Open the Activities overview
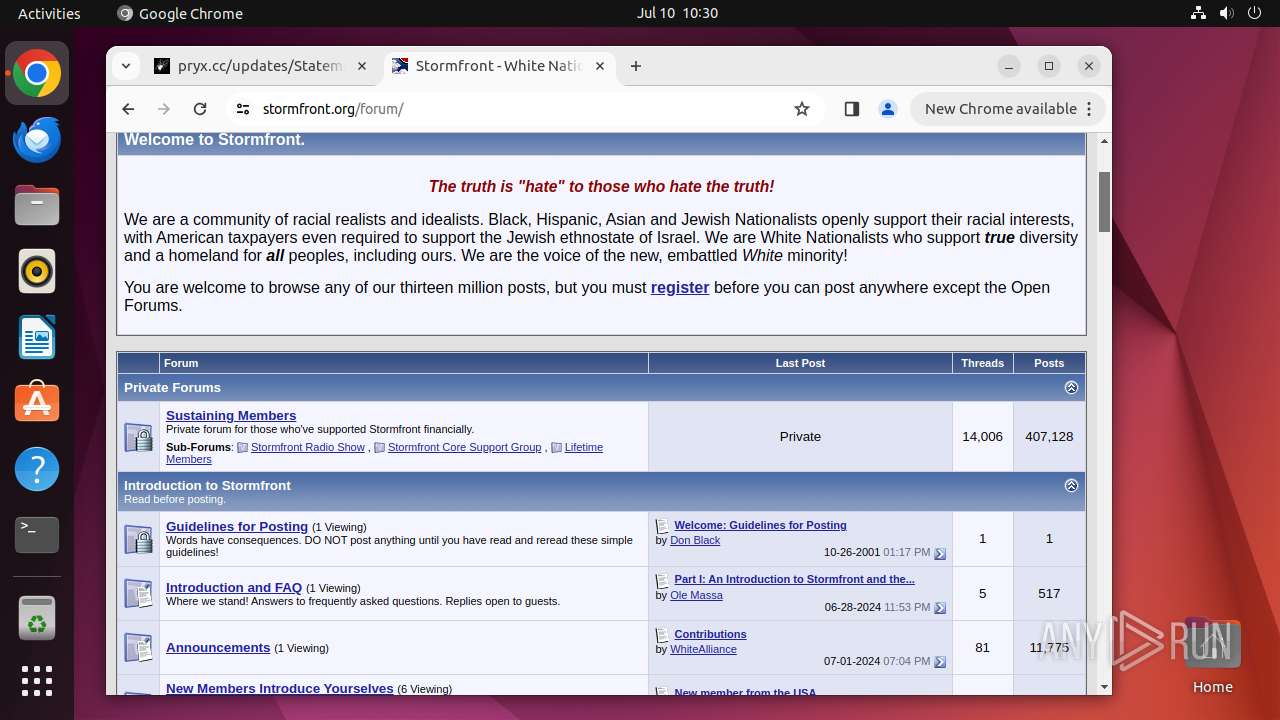1280x720 pixels. click(x=49, y=13)
